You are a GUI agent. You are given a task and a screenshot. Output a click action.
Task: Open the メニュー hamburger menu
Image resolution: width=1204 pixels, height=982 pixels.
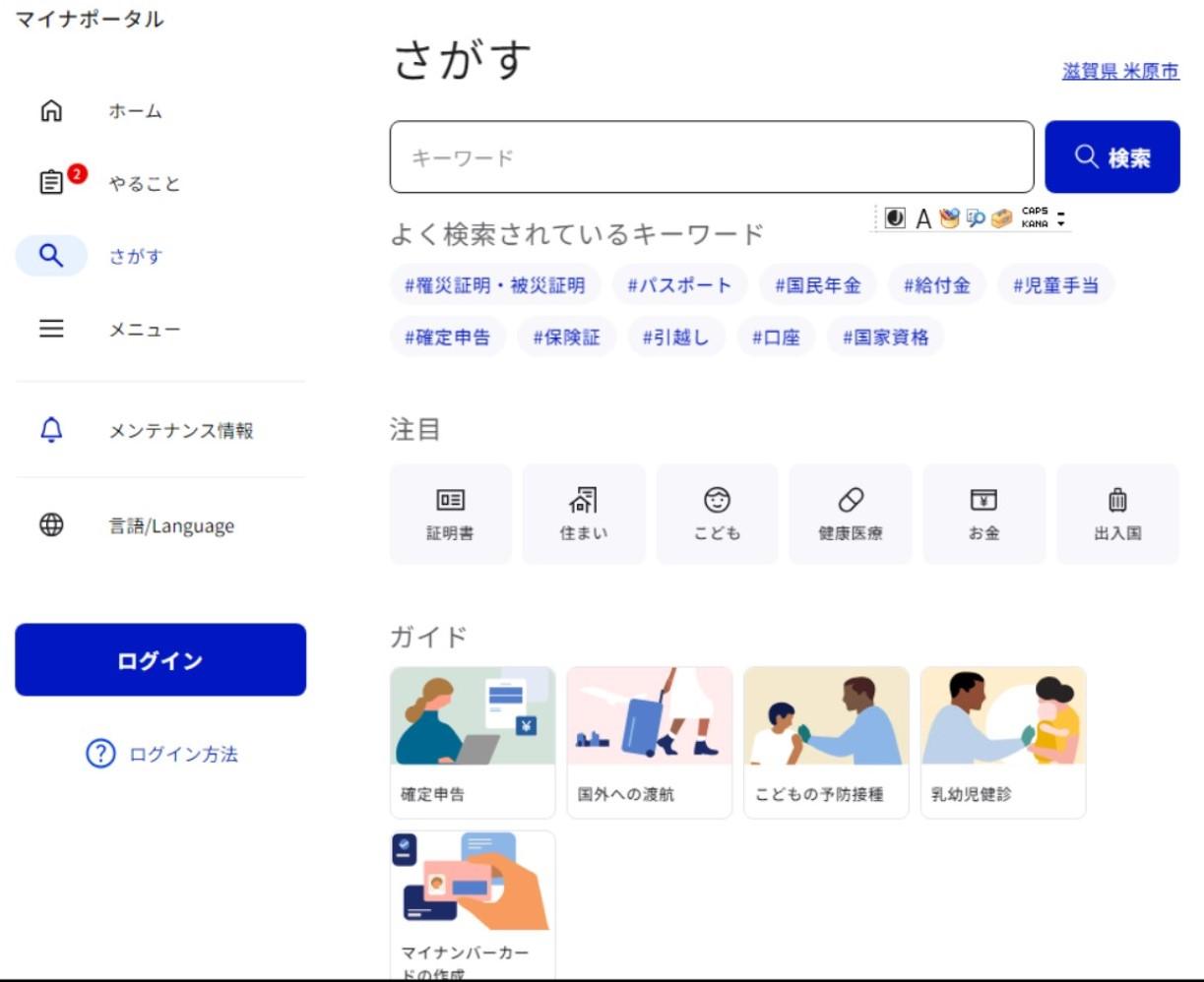[x=51, y=329]
